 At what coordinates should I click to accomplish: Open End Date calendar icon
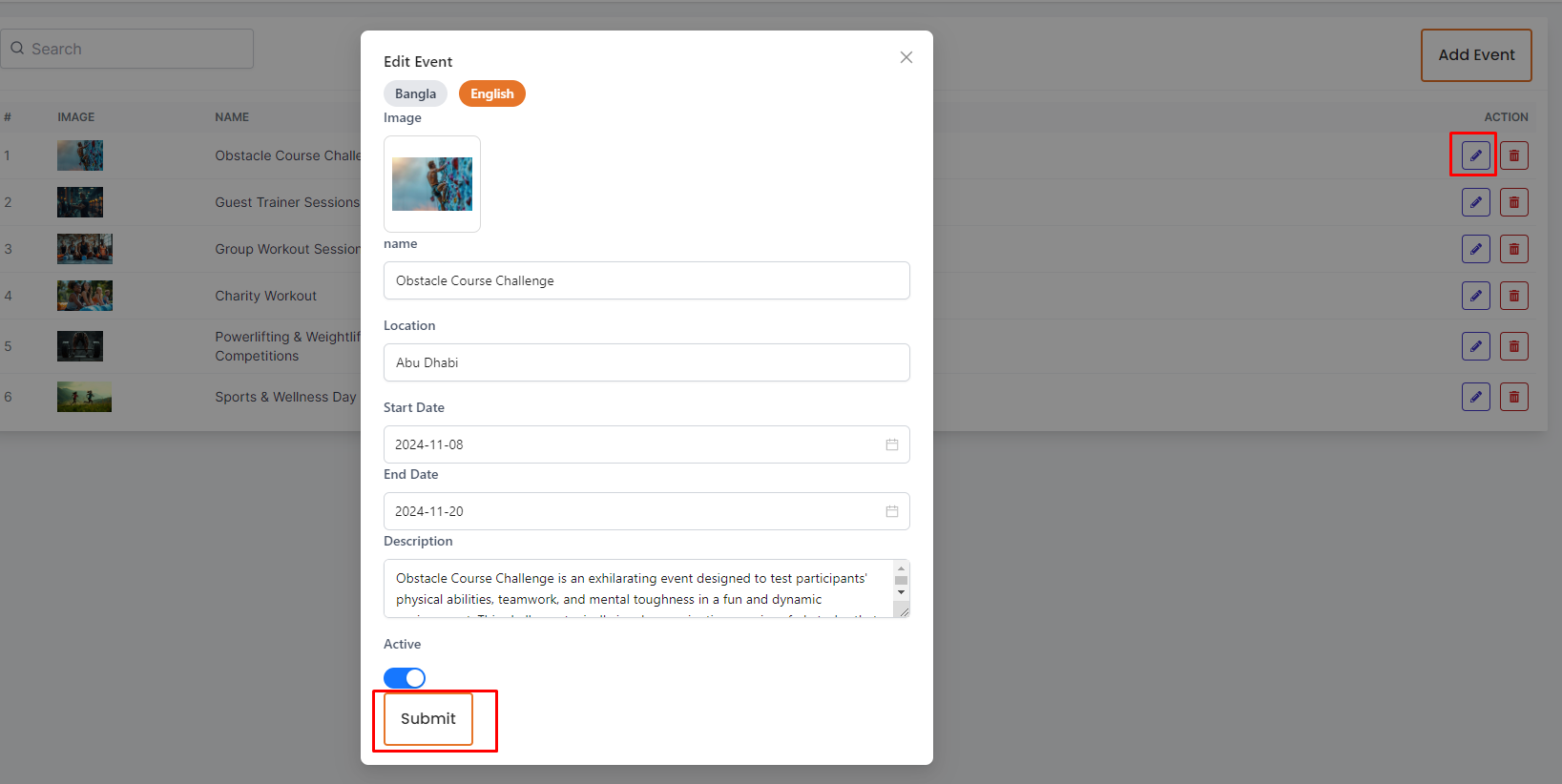(x=891, y=511)
